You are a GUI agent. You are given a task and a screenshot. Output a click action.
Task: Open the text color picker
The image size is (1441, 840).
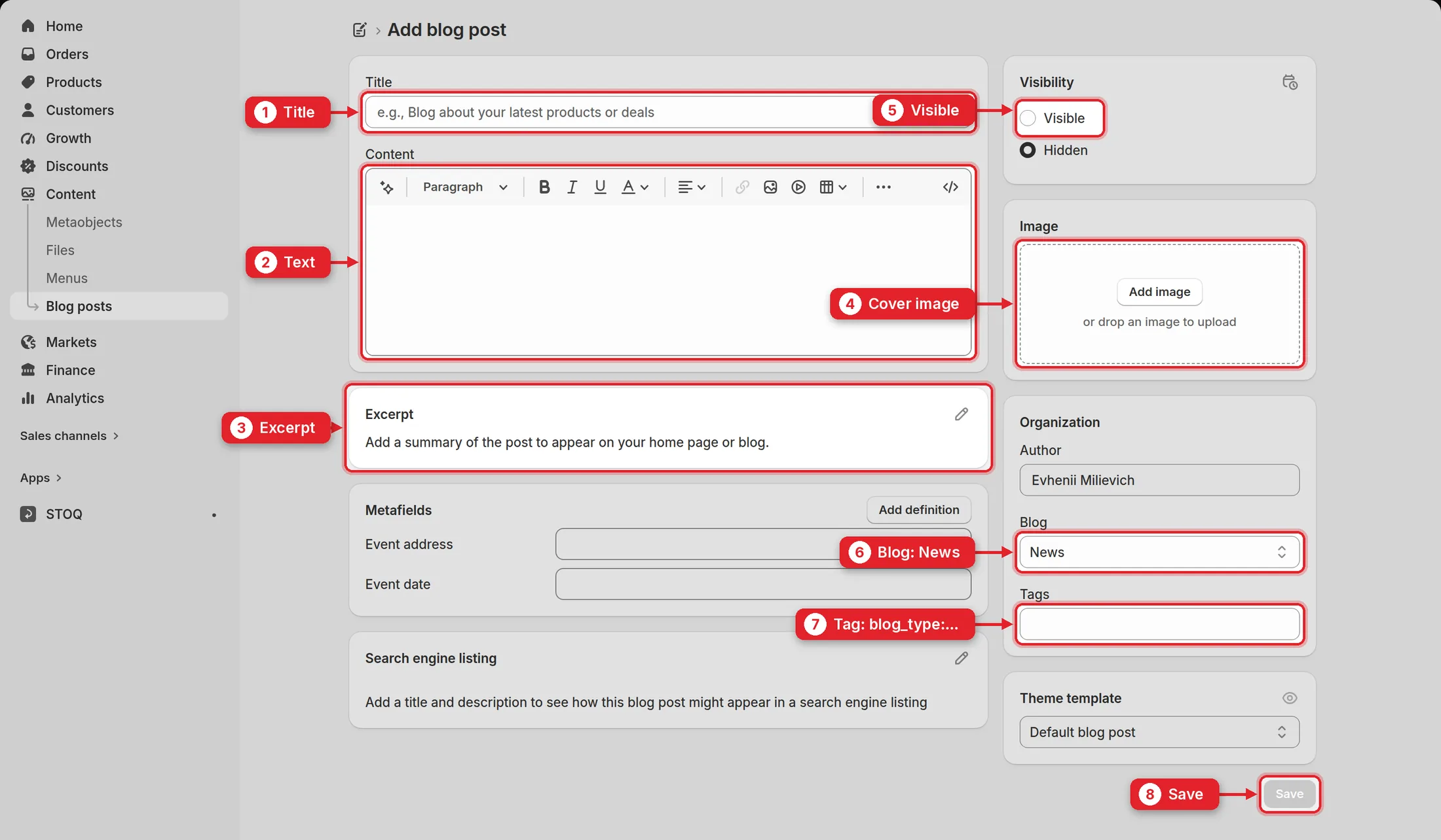[635, 187]
